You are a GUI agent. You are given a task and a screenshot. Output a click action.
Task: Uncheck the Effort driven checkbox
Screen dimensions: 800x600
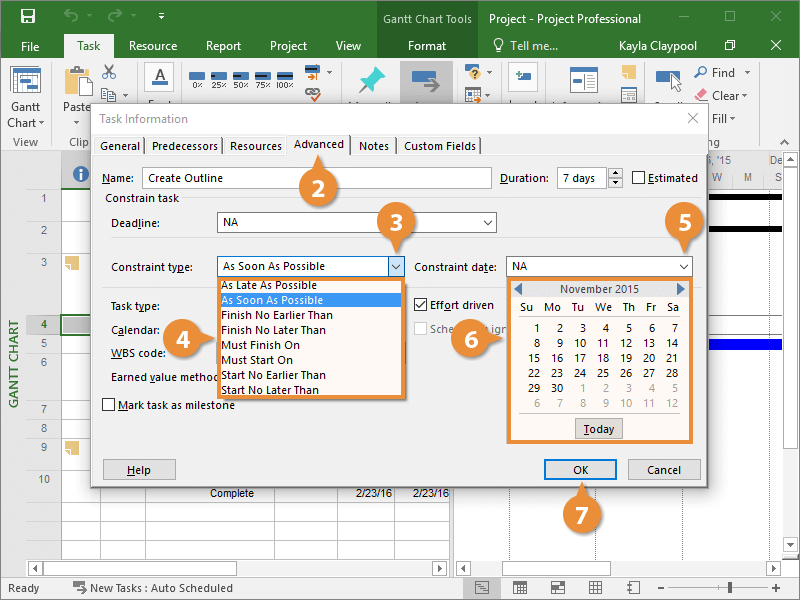pos(421,304)
